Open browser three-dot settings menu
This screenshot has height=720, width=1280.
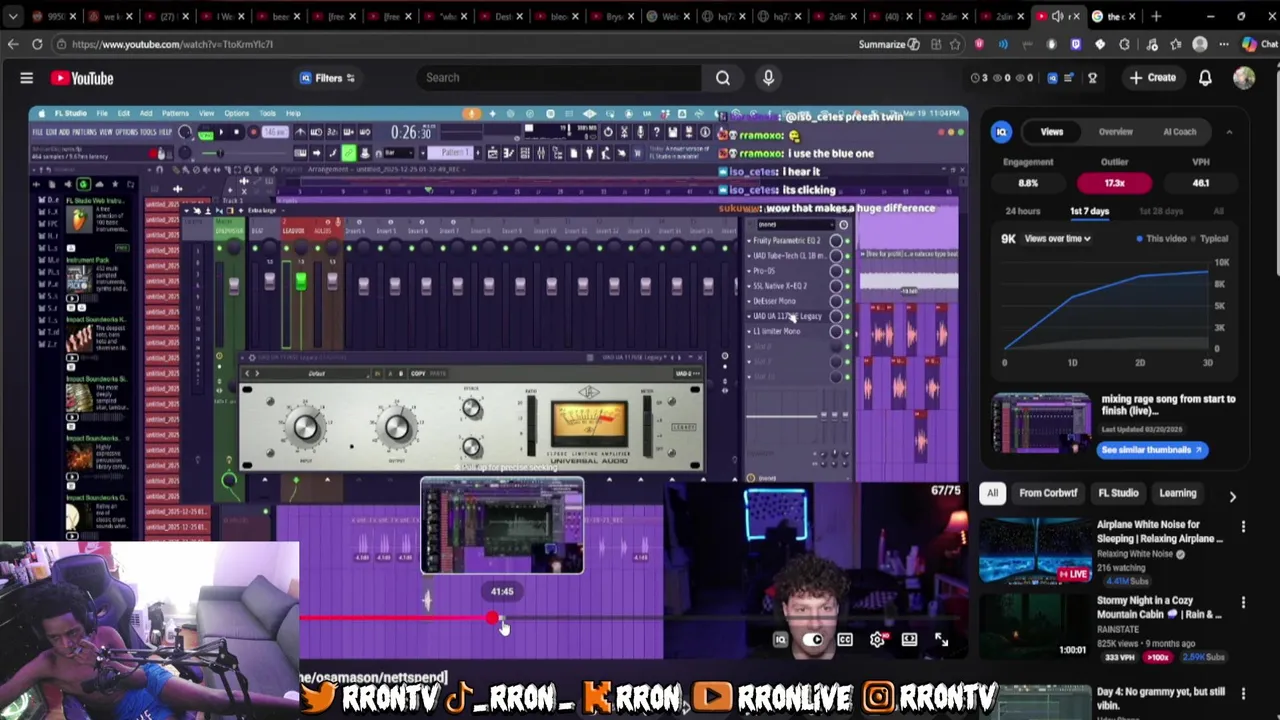[1224, 44]
